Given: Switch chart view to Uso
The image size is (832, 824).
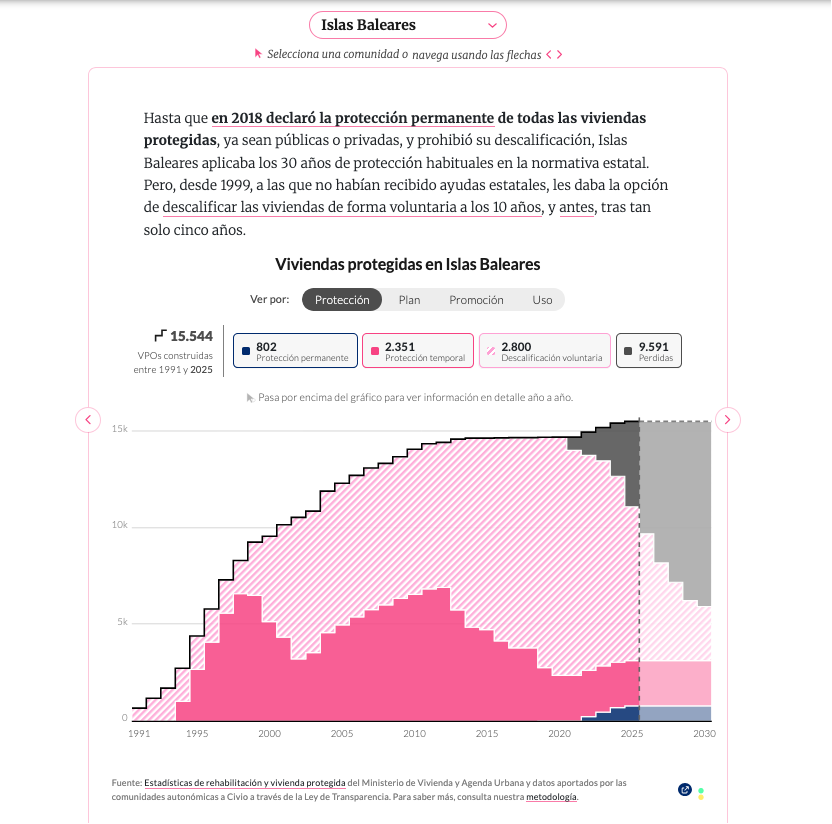Looking at the screenshot, I should (542, 300).
